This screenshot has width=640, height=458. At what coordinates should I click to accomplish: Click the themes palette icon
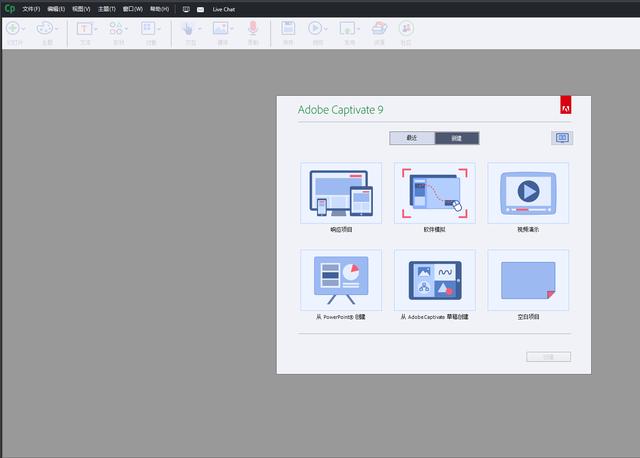point(44,28)
